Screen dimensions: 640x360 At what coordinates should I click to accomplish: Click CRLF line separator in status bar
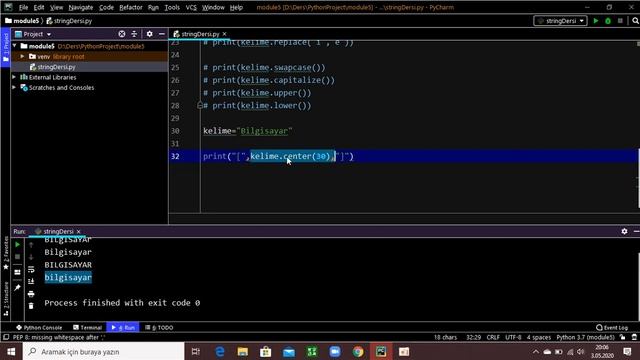[x=493, y=337]
